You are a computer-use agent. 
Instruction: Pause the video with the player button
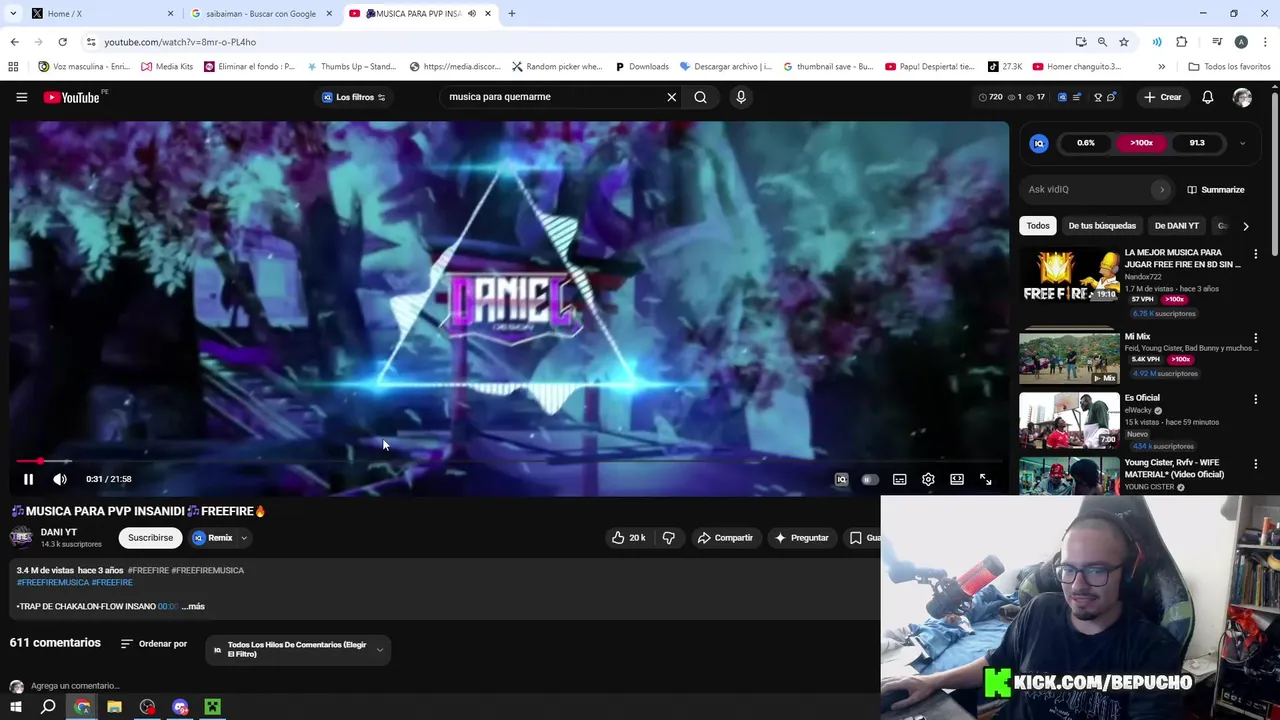pyautogui.click(x=28, y=479)
